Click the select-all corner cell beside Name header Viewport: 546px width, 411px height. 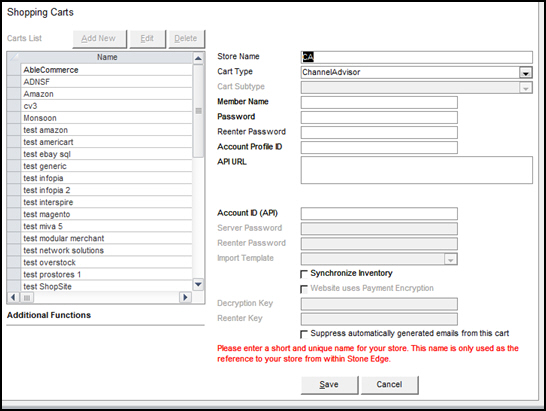coord(14,57)
